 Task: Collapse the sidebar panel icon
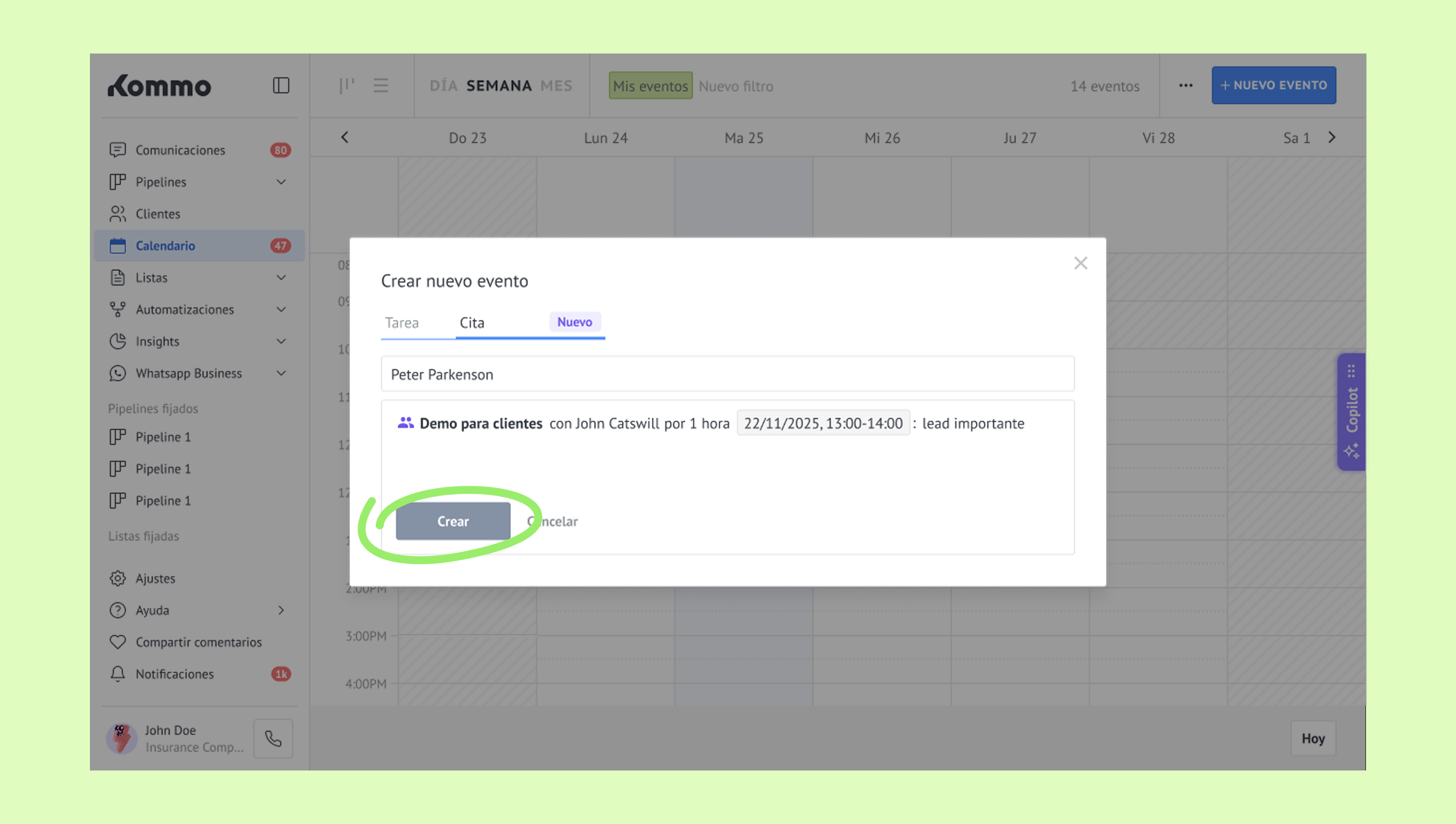281,86
